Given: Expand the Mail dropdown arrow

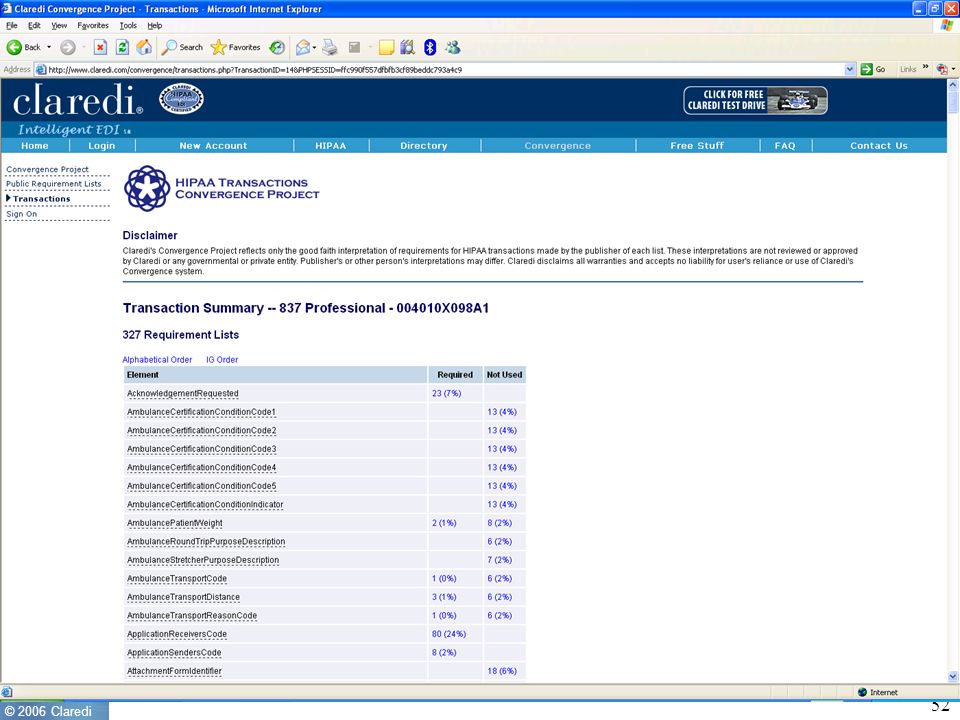Looking at the screenshot, I should pos(314,47).
